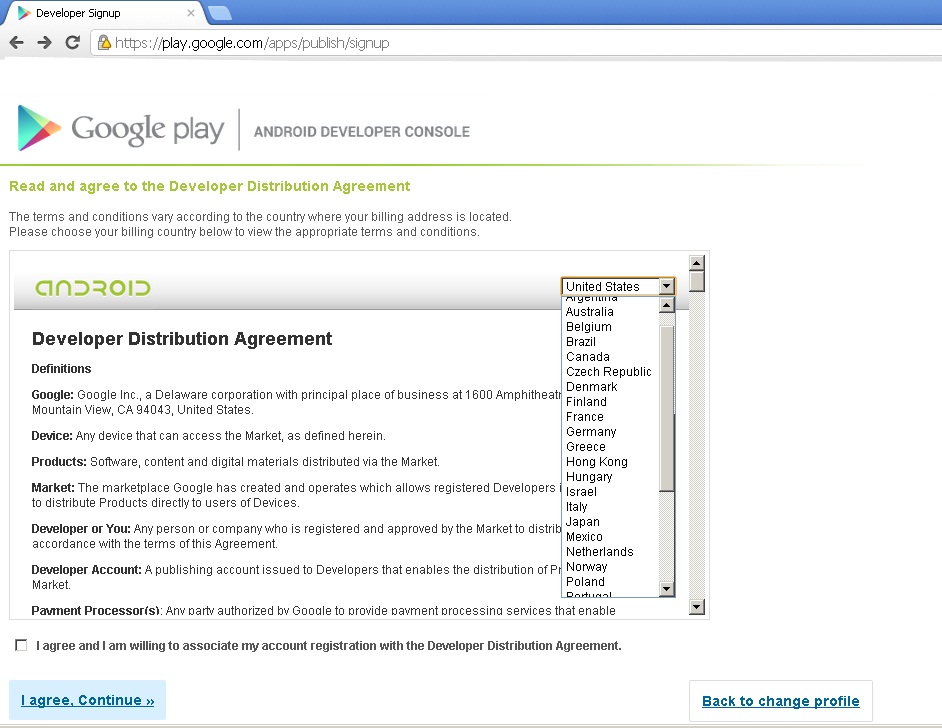
Task: Select Denmark in the country list
Action: (610, 387)
